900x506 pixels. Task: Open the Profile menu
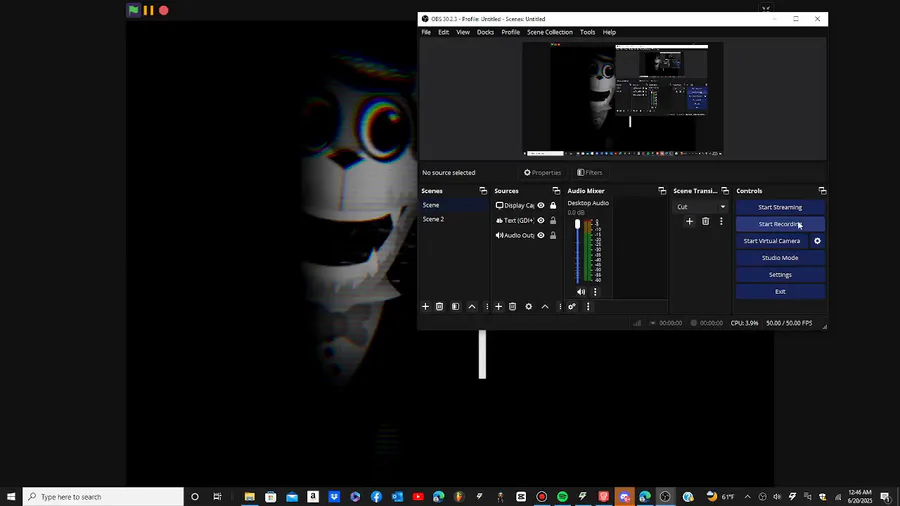pos(510,32)
